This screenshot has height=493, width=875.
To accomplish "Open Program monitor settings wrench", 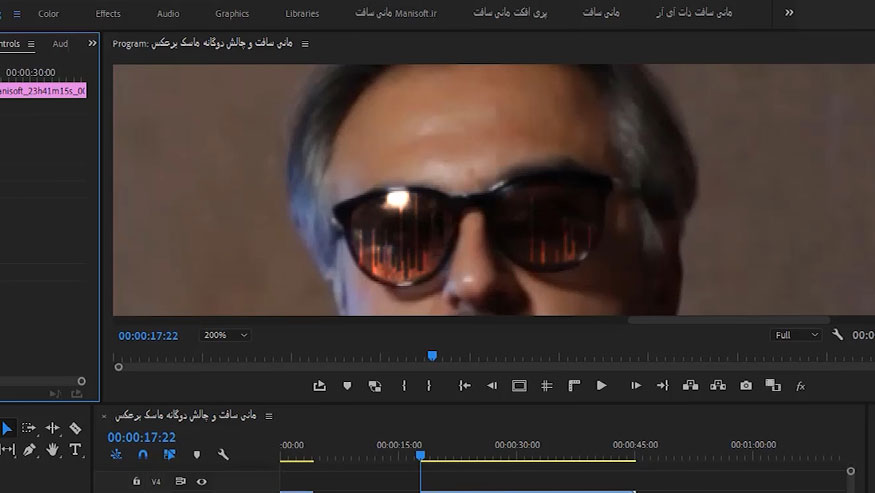I will pyautogui.click(x=837, y=334).
